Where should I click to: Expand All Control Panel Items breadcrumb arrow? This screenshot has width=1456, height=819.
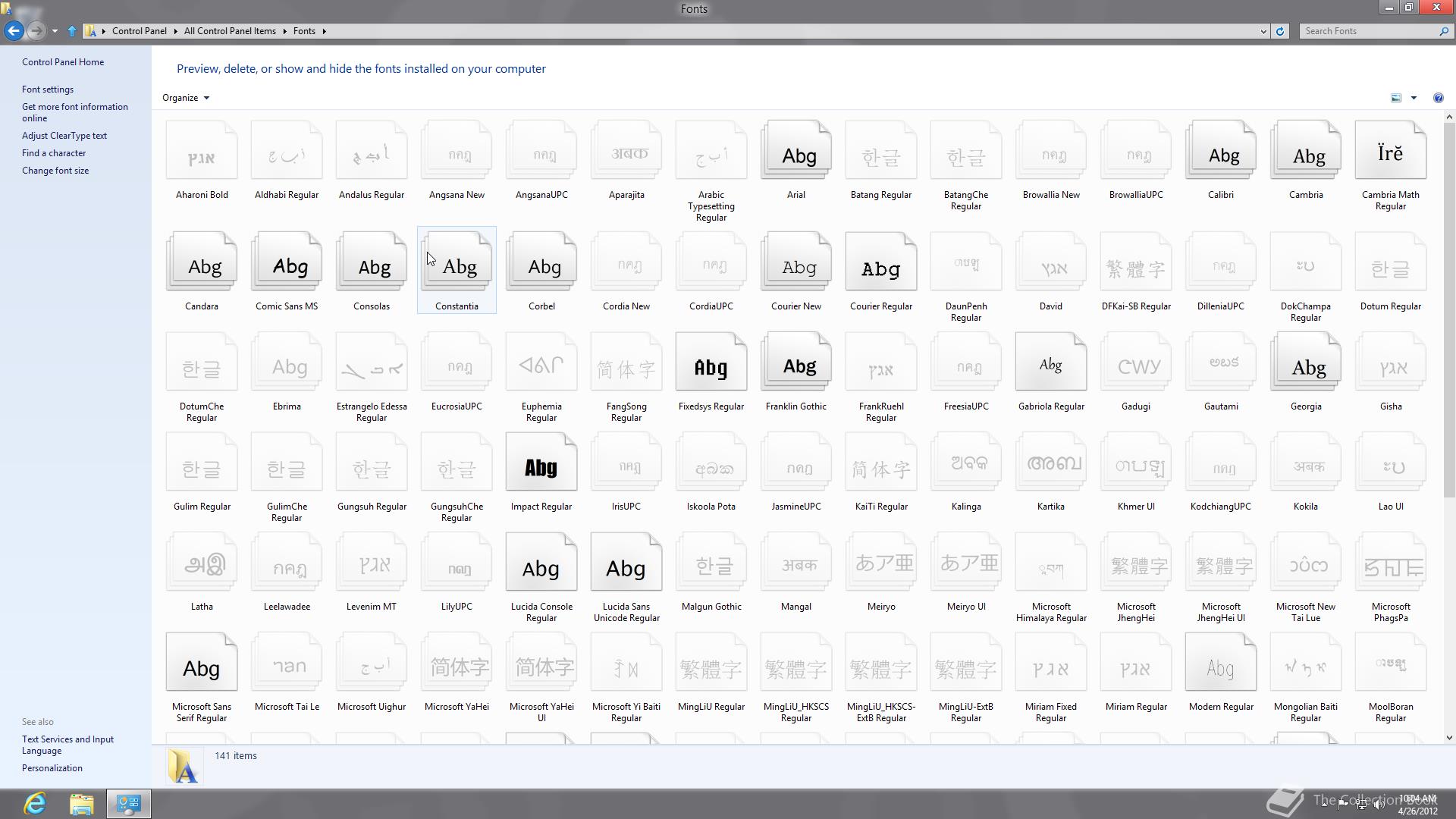tap(285, 31)
